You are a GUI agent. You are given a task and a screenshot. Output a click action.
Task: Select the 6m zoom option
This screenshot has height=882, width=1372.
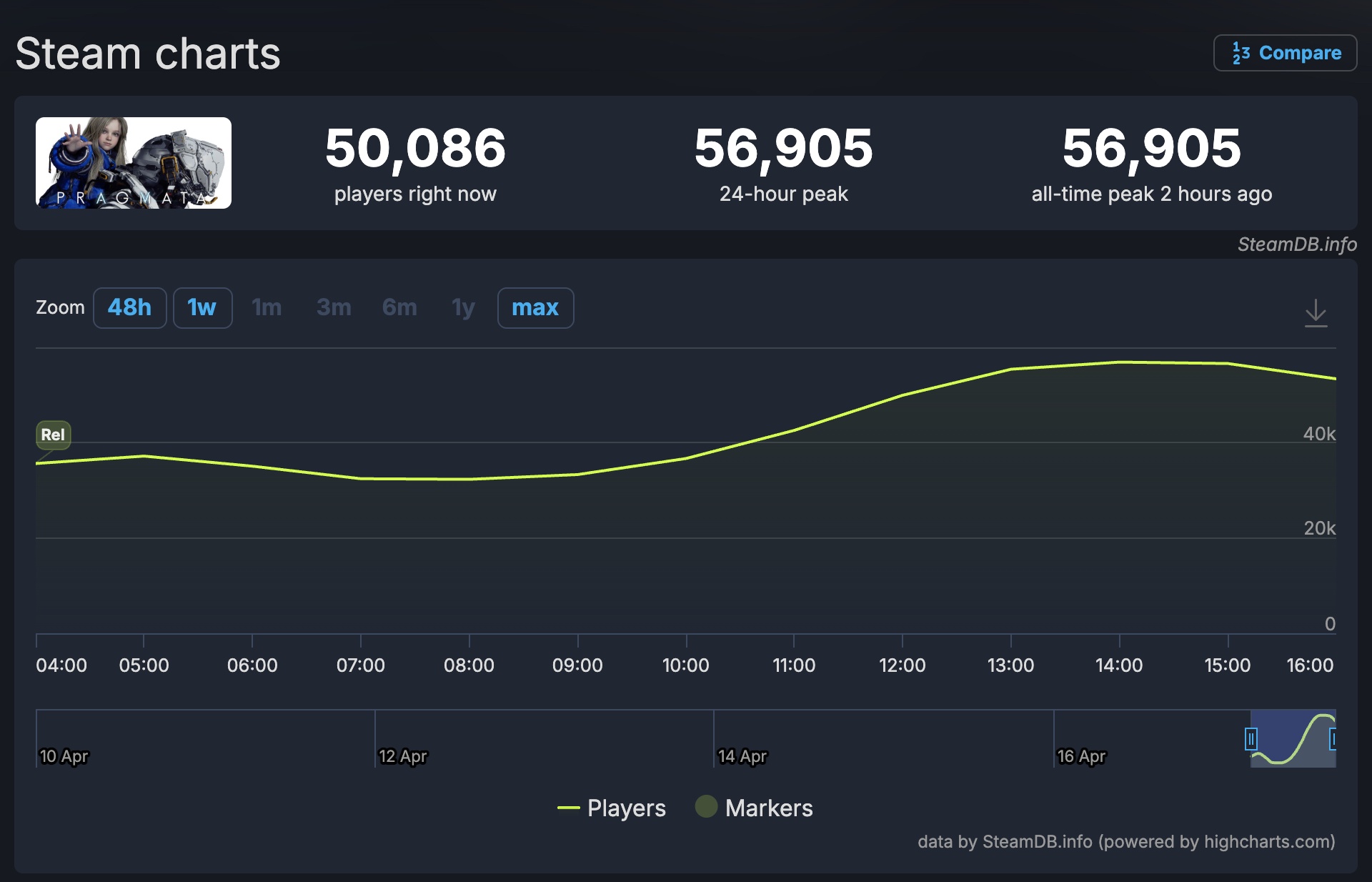click(x=399, y=308)
